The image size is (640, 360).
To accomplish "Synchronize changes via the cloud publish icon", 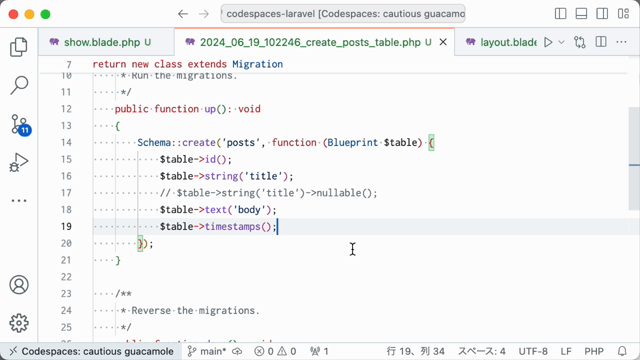I will tap(237, 351).
